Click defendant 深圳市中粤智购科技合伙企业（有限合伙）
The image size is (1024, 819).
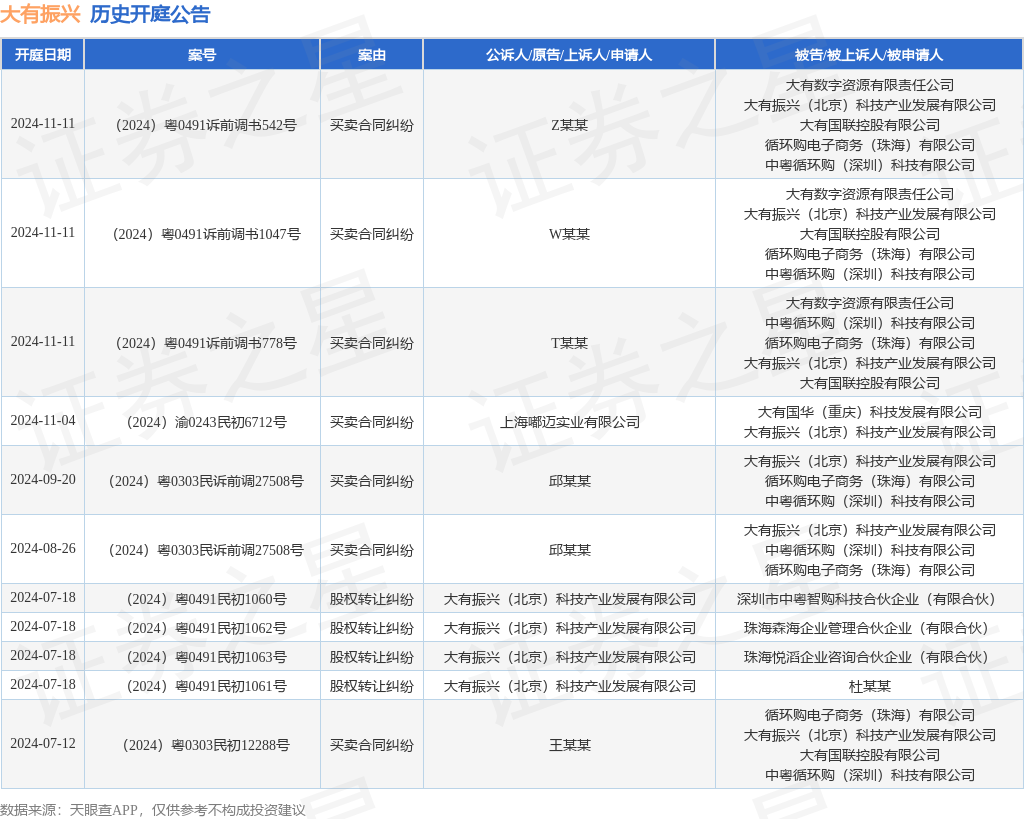[x=869, y=599]
